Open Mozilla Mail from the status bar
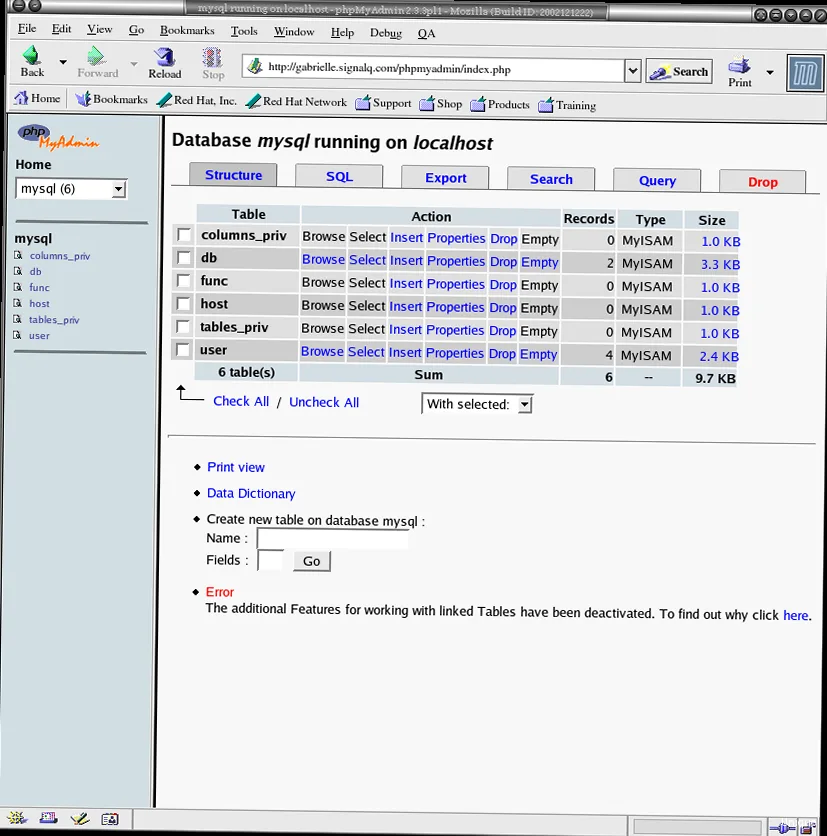Viewport: 827px width, 836px height. [x=48, y=818]
